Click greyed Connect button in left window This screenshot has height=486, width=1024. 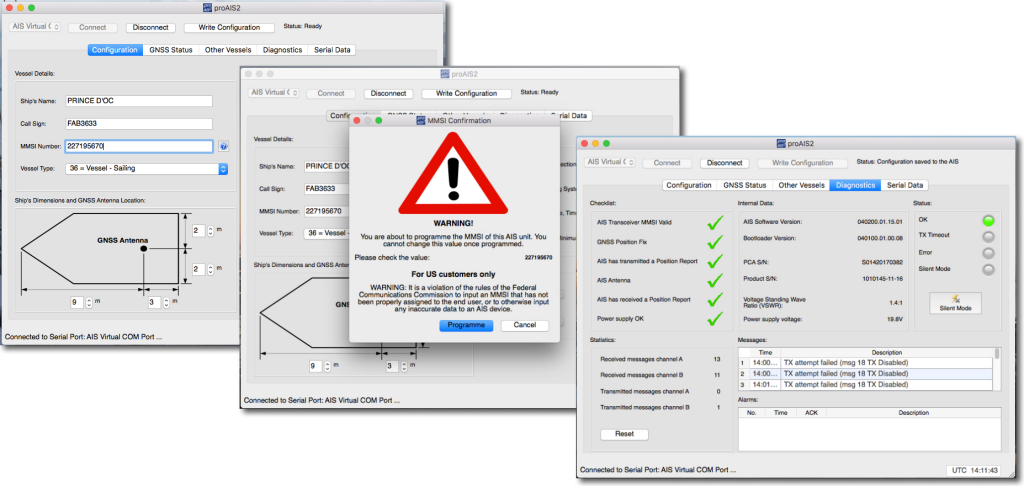pyautogui.click(x=93, y=27)
